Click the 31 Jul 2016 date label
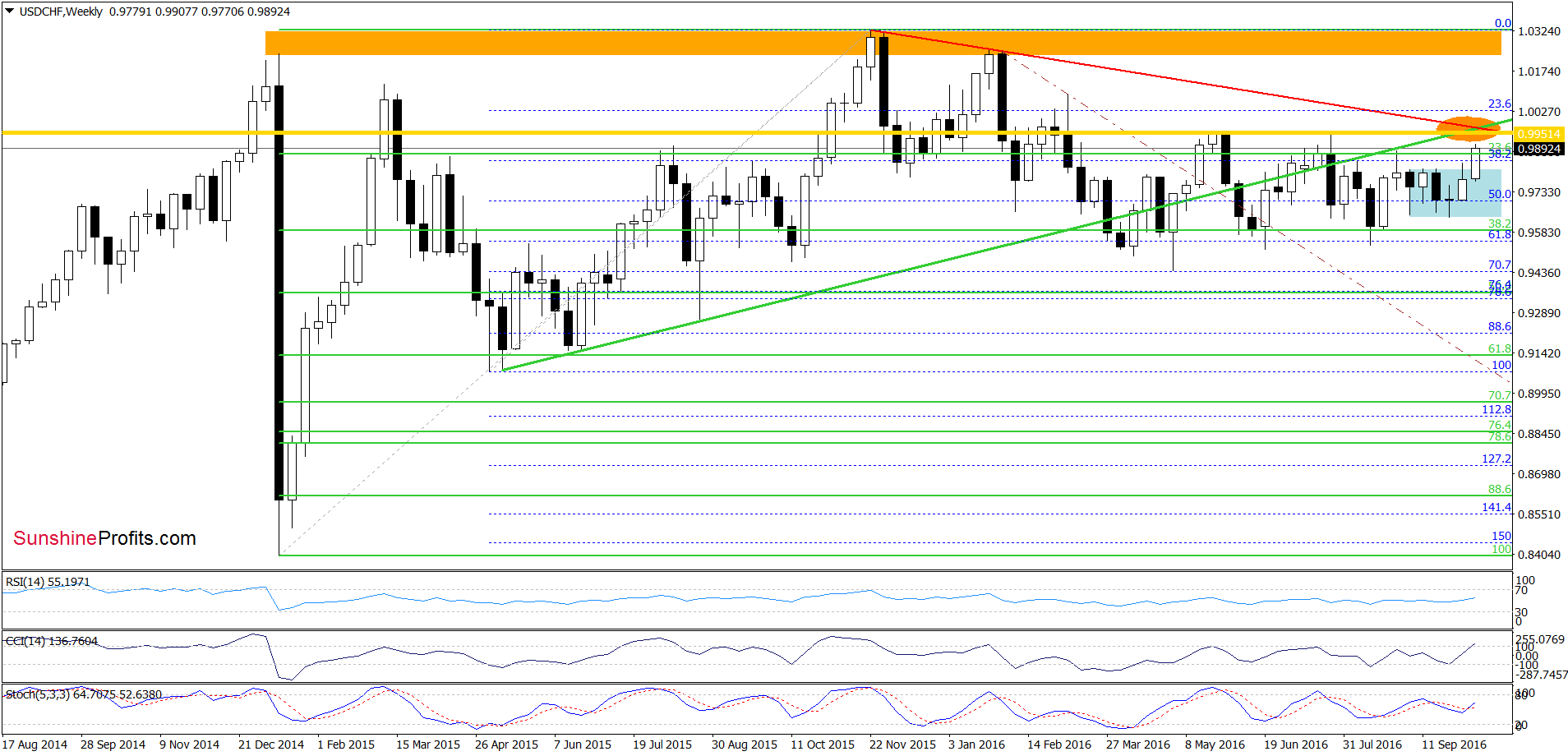The width and height of the screenshot is (1568, 756). point(1372,744)
